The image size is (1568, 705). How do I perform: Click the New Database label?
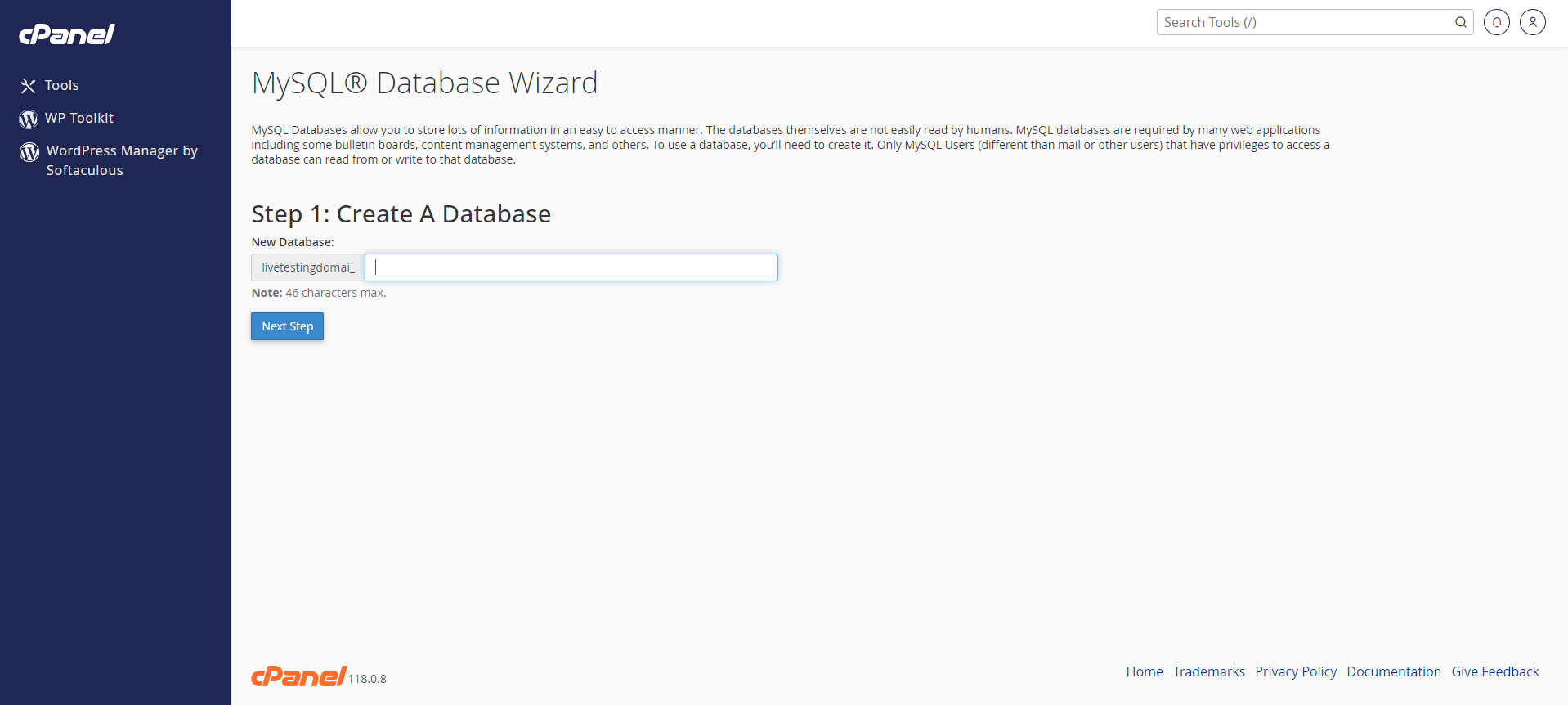point(293,242)
